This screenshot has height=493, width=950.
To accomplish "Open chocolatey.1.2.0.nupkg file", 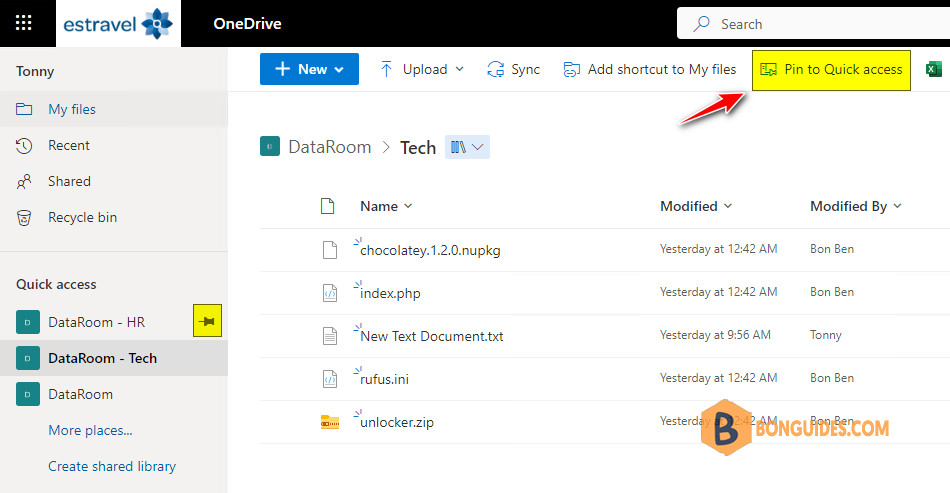I will (430, 250).
